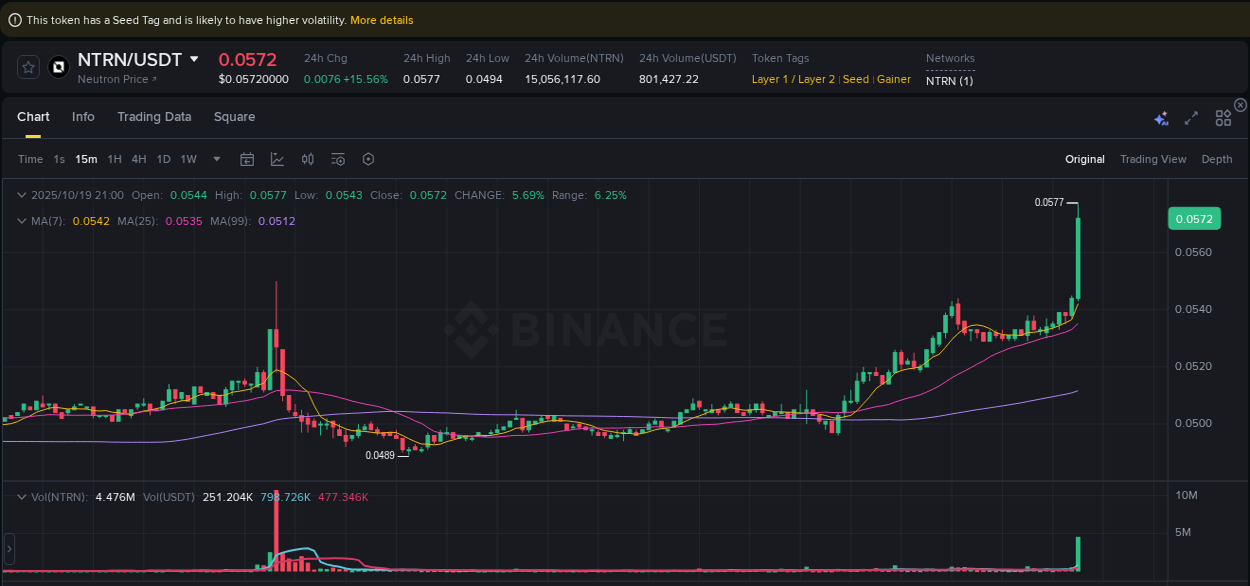Open the date range calendar picker
This screenshot has width=1250, height=586.
pos(247,159)
